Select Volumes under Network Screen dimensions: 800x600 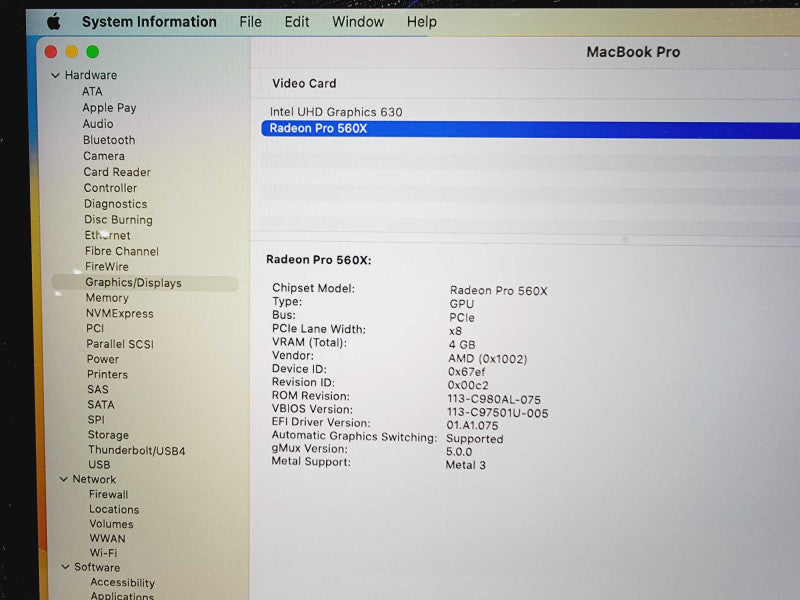(111, 524)
